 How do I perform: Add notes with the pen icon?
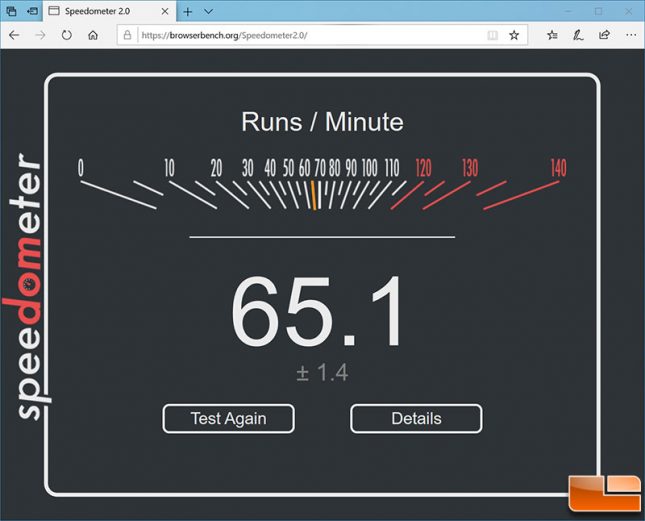pyautogui.click(x=578, y=35)
